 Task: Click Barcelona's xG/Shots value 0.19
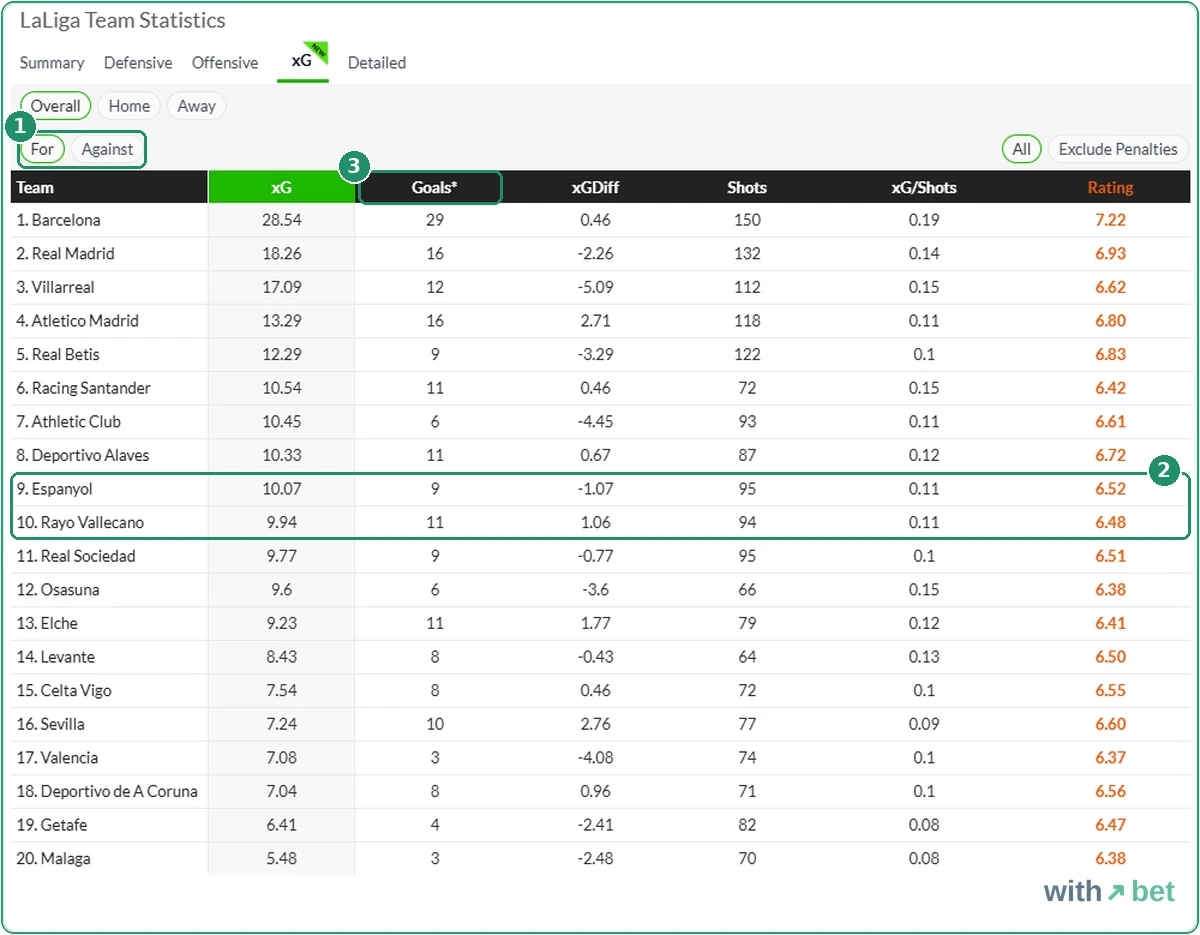[x=925, y=220]
